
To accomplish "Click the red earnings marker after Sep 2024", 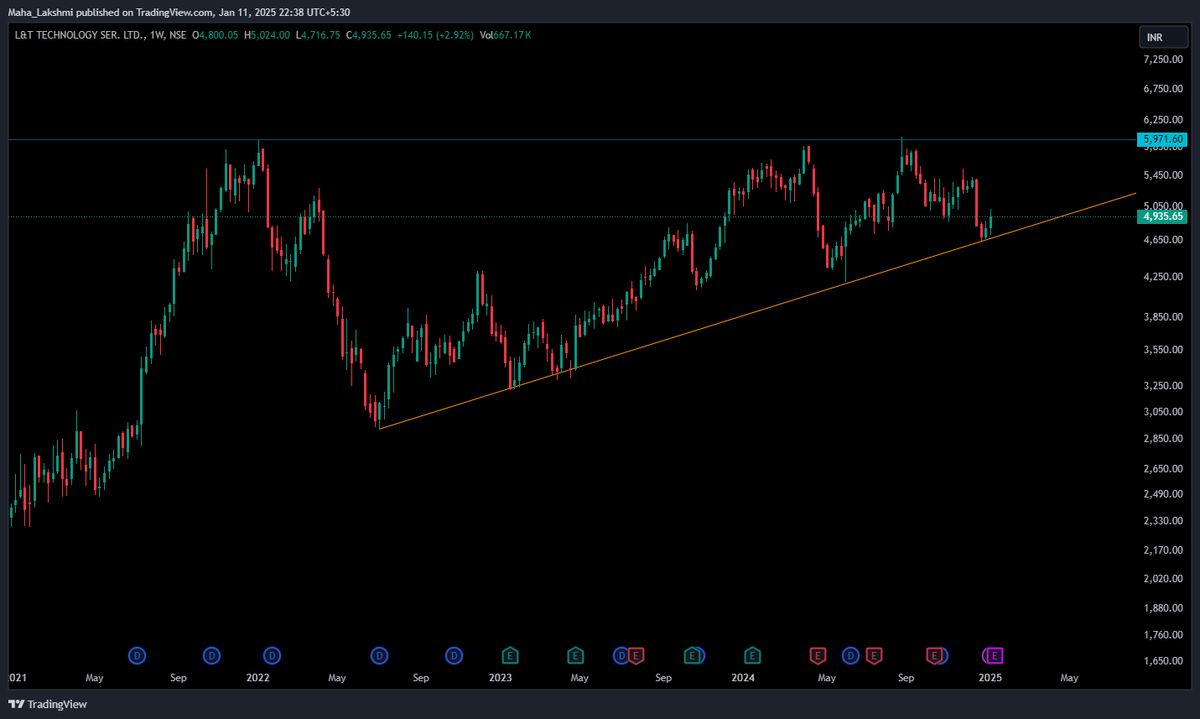I will coord(934,655).
